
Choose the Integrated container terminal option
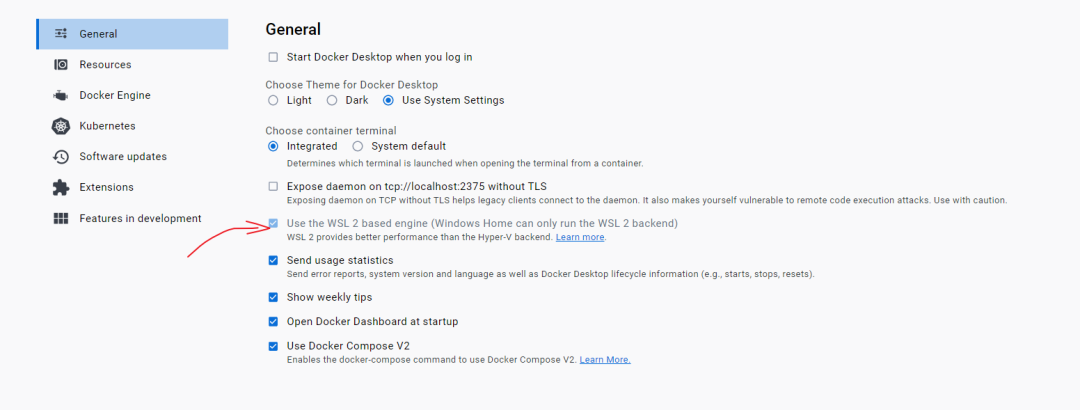(x=273, y=146)
